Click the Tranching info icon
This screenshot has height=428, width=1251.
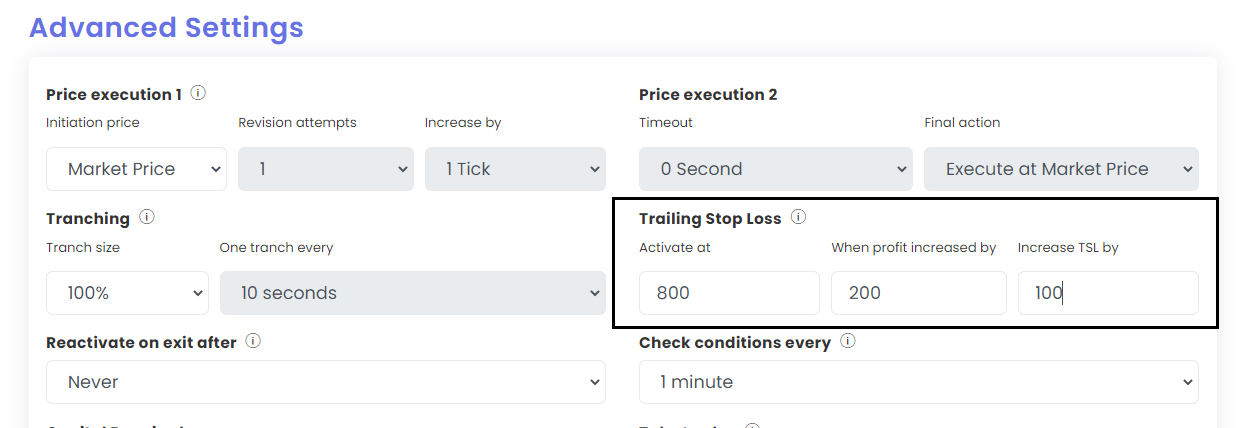[x=147, y=217]
